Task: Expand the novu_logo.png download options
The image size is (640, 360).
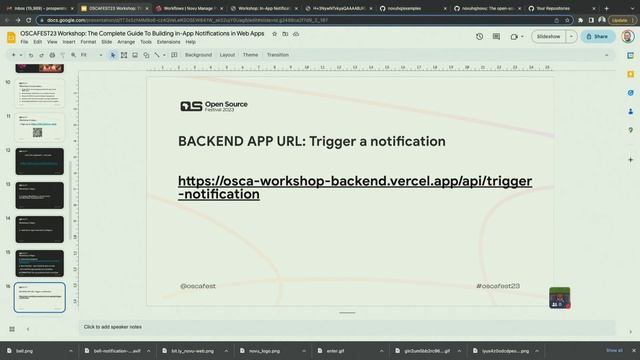Action: (304, 351)
